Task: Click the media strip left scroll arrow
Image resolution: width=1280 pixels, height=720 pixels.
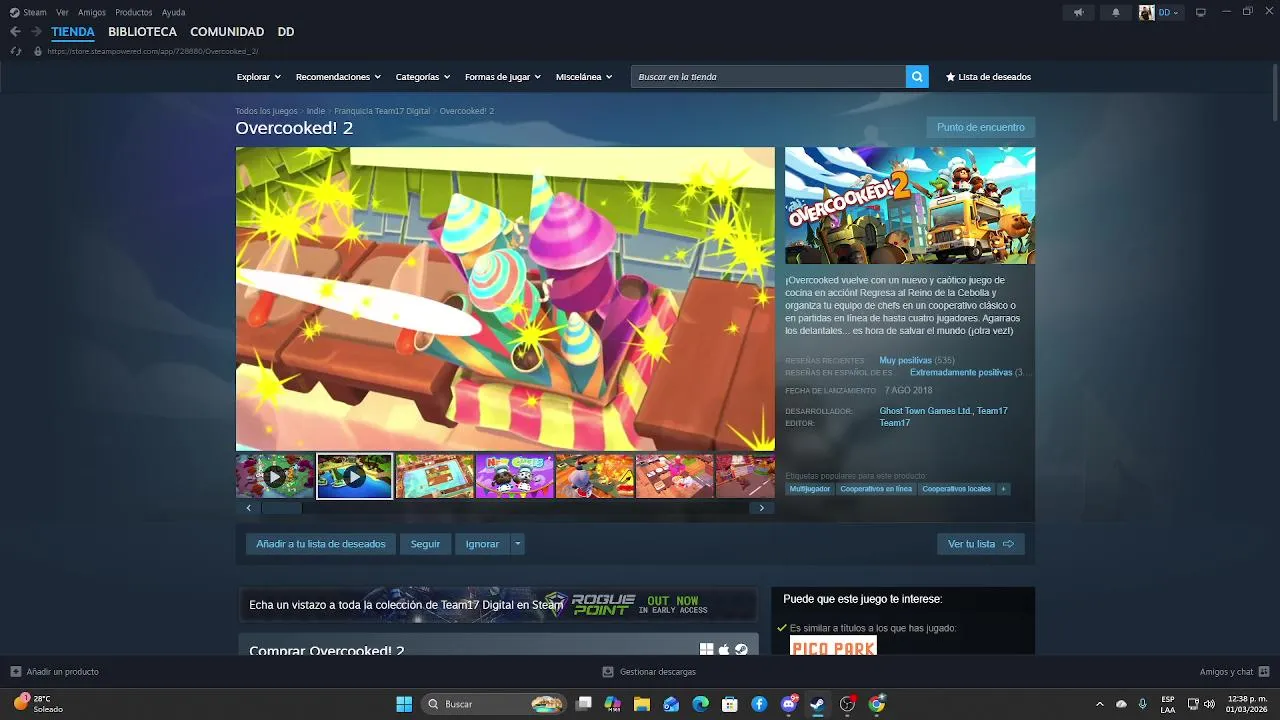Action: [248, 508]
